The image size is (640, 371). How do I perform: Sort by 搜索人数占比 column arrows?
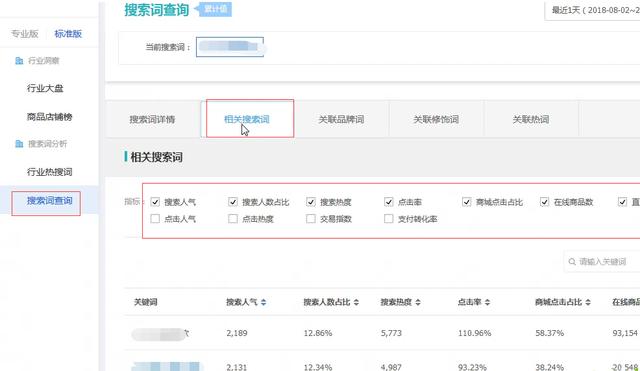(356, 302)
